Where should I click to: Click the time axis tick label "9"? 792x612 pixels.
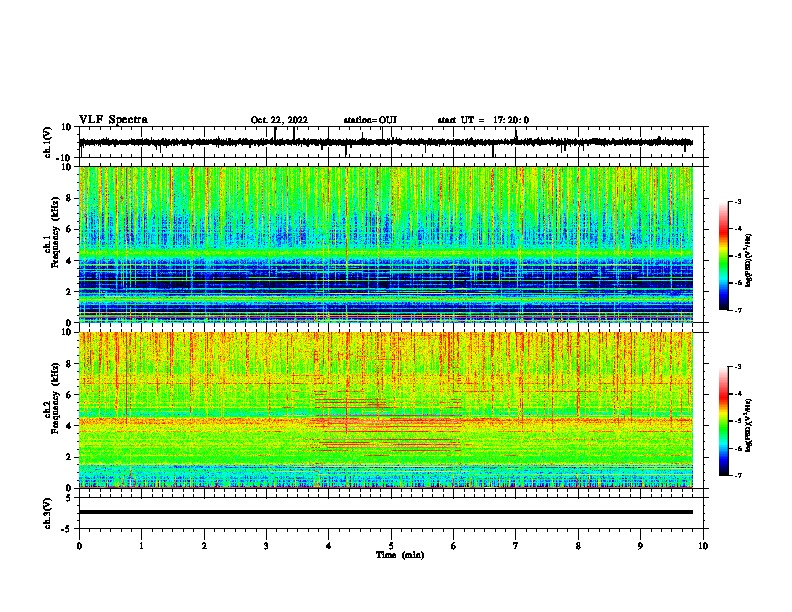pos(640,546)
